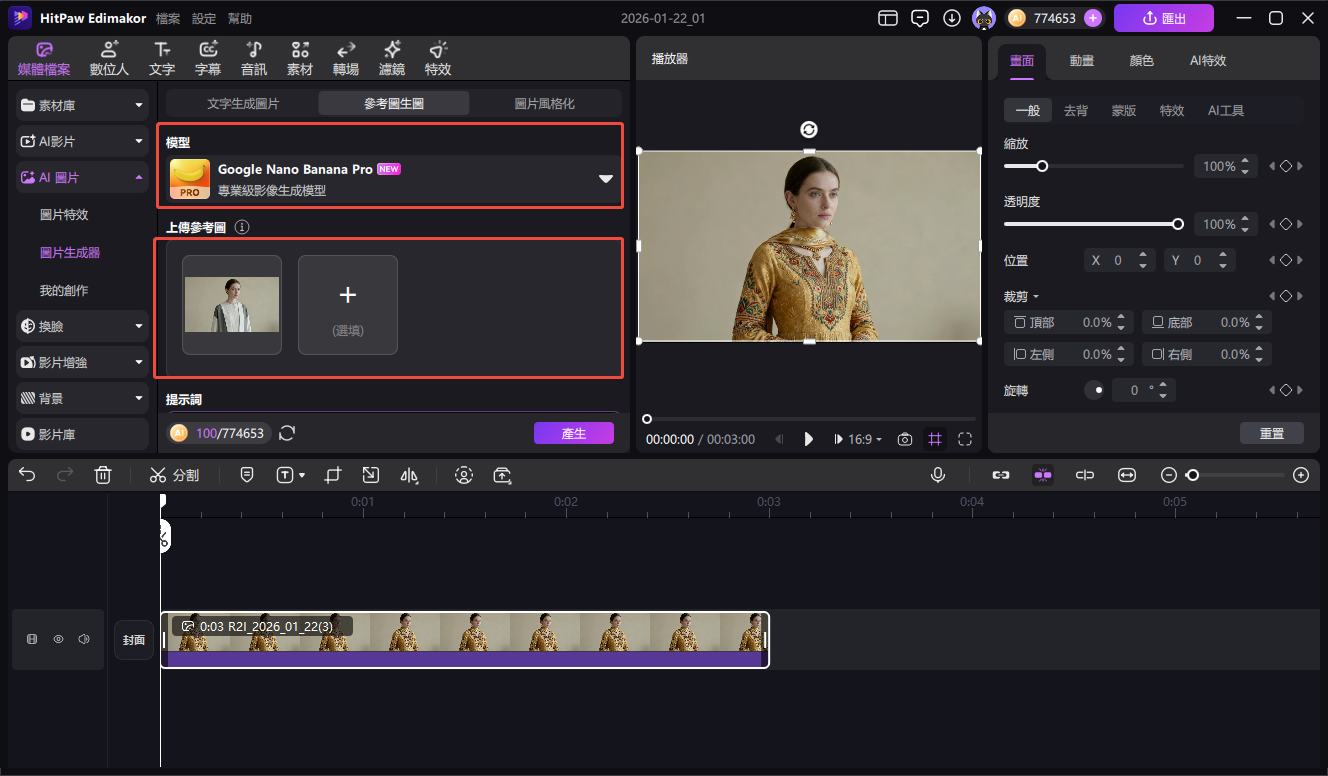Click the mirror flip icon in timeline toolbar
Screen dimensions: 1328x776
pos(409,476)
